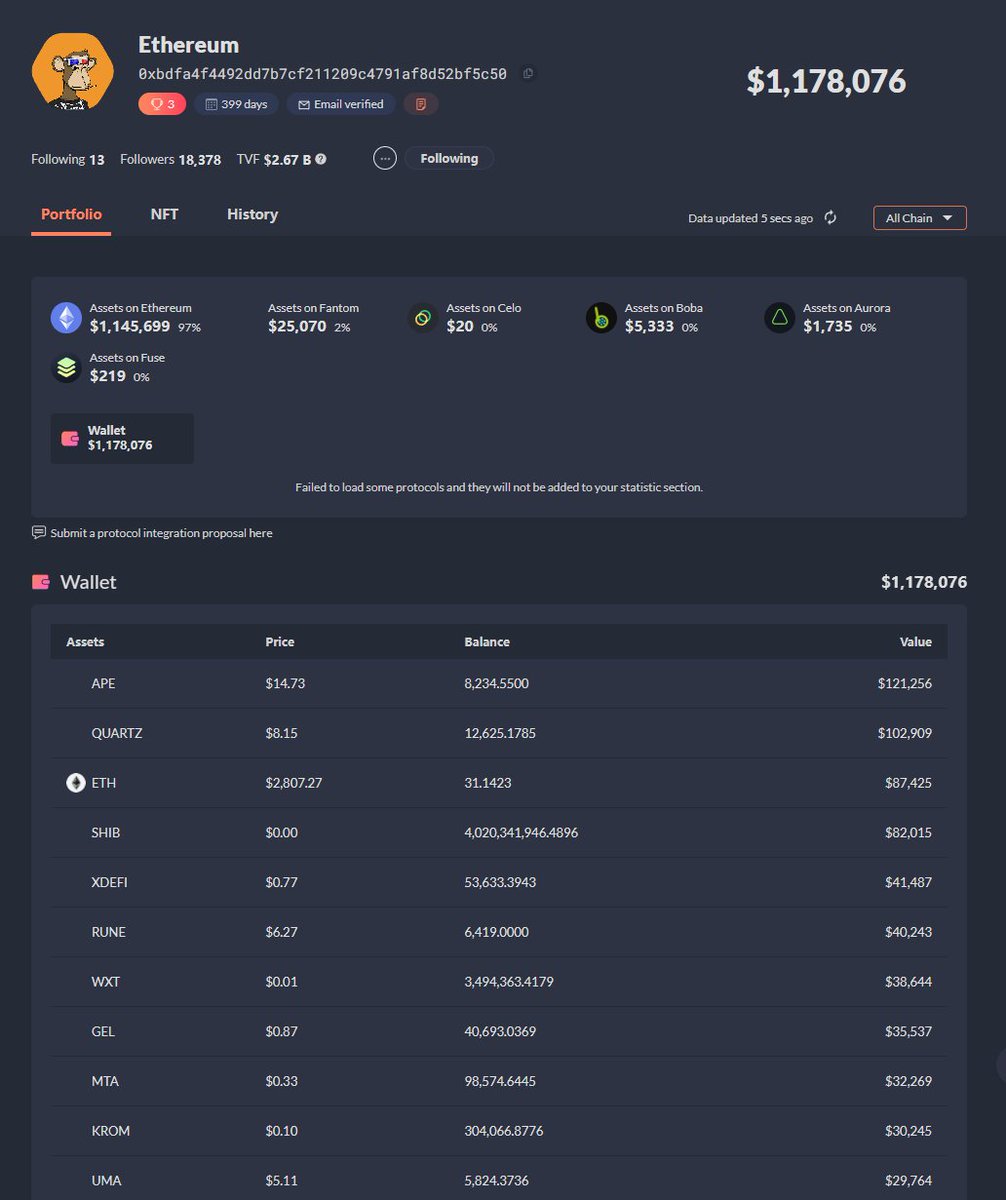Click the RUNE balance 6,419.0000
Screen dimensions: 1006x1200
tap(496, 932)
